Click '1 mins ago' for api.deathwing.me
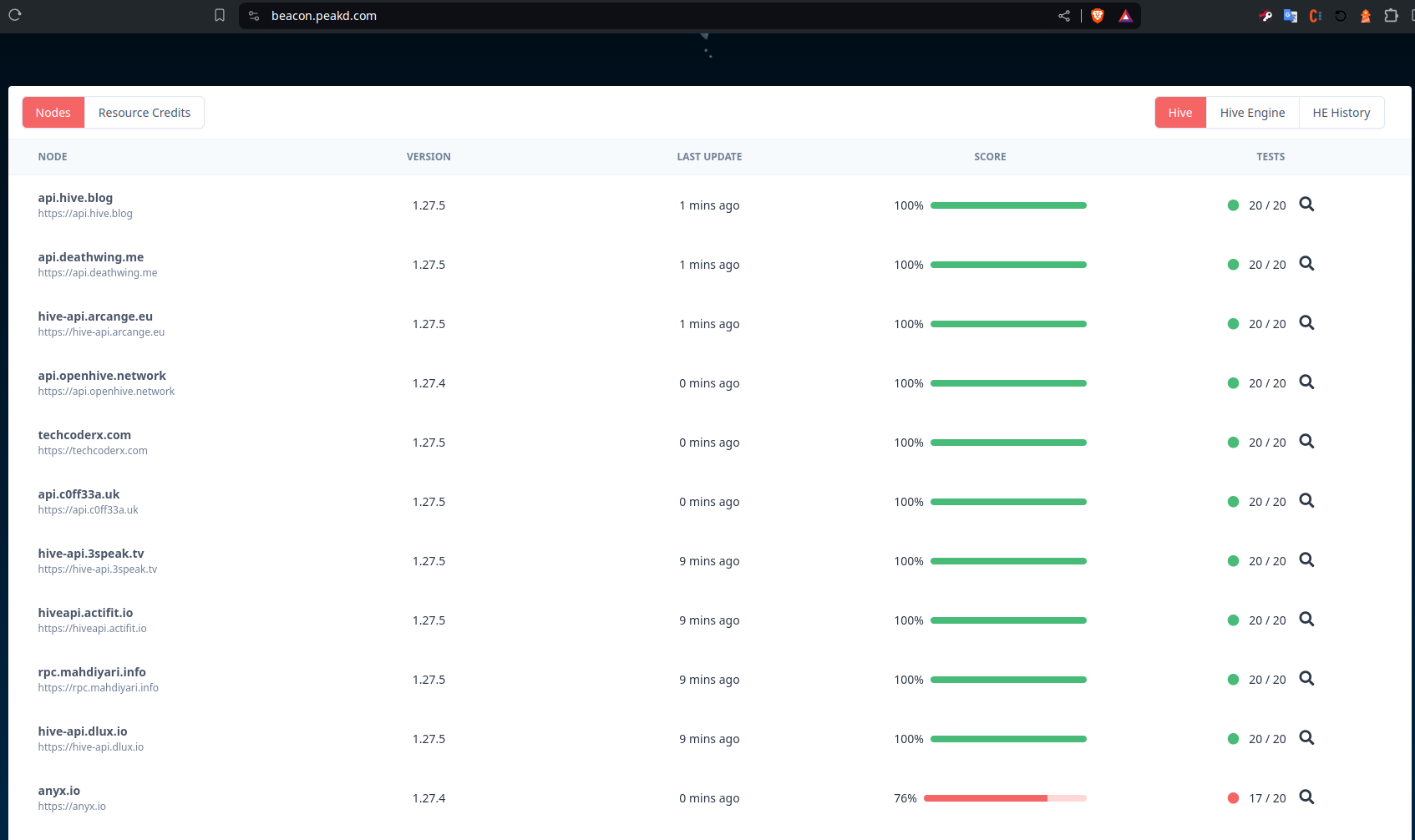The image size is (1415, 840). 709,265
